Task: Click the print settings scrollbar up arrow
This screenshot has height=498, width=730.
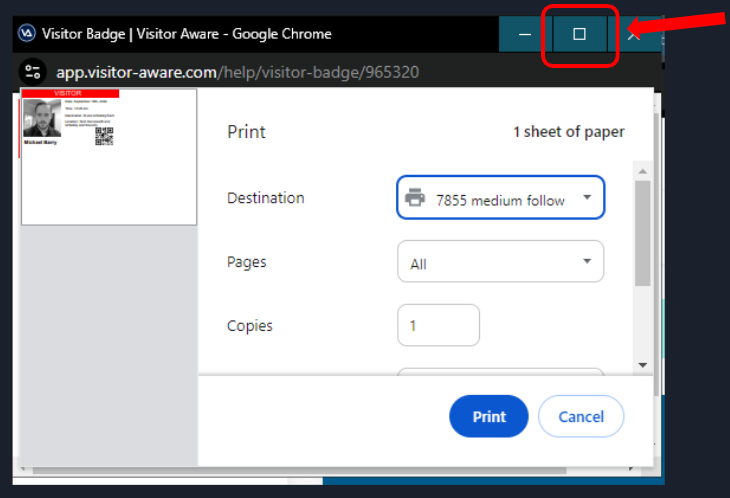Action: point(643,171)
